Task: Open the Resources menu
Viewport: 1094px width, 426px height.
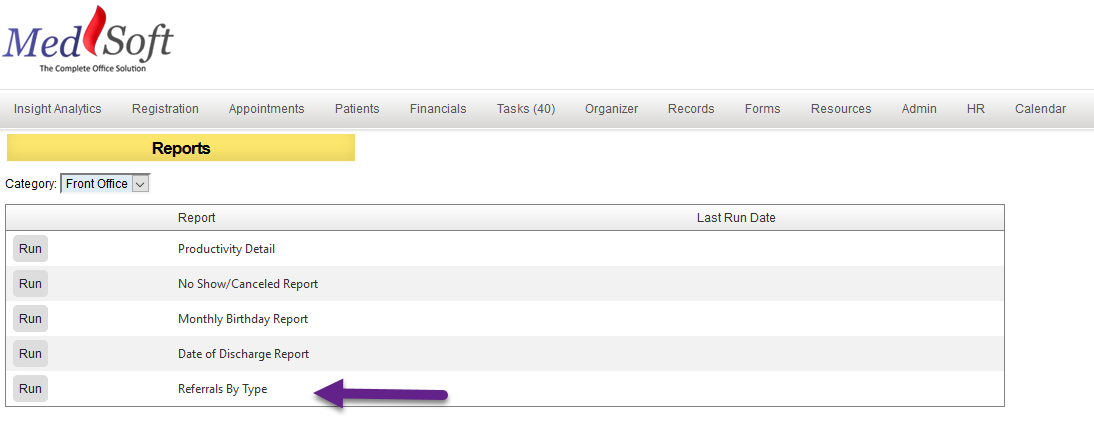Action: tap(841, 109)
